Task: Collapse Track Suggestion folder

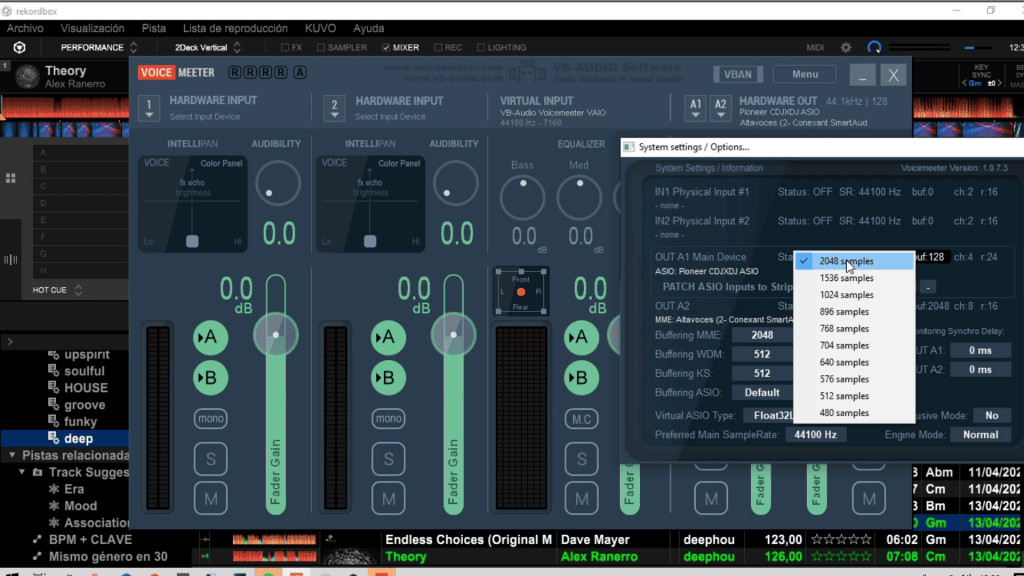Action: 22,472
